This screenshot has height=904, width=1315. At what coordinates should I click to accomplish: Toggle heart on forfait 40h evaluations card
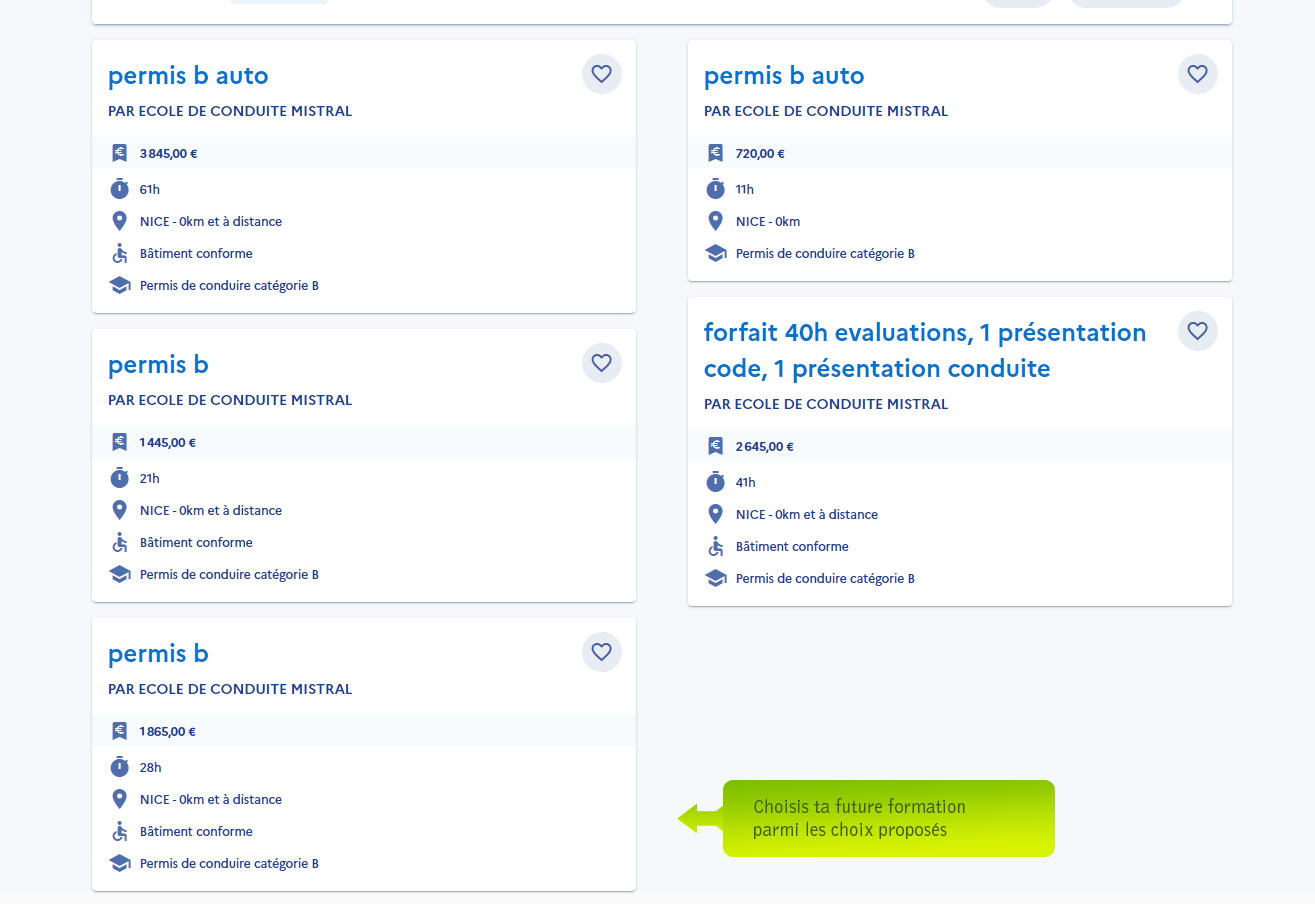[1197, 331]
